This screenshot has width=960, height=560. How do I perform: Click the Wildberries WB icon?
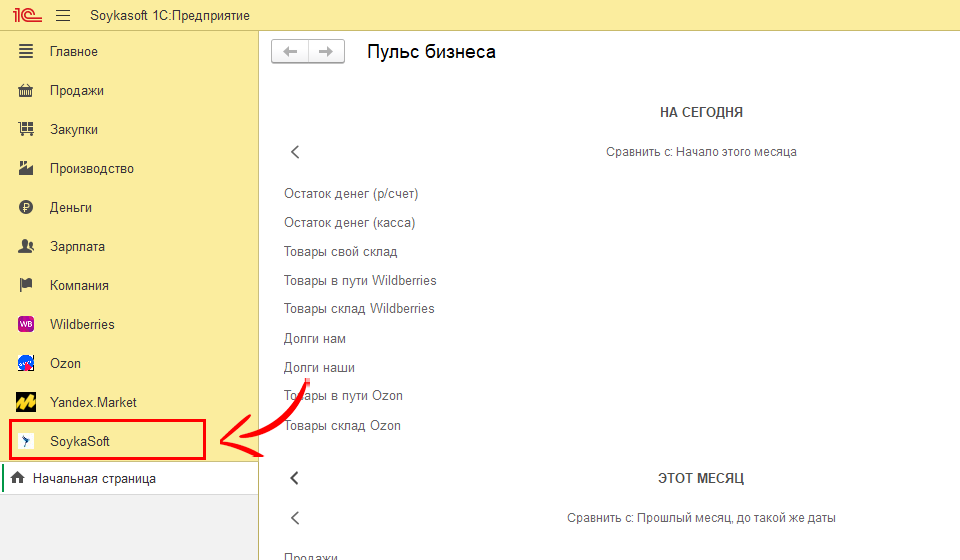pos(27,324)
